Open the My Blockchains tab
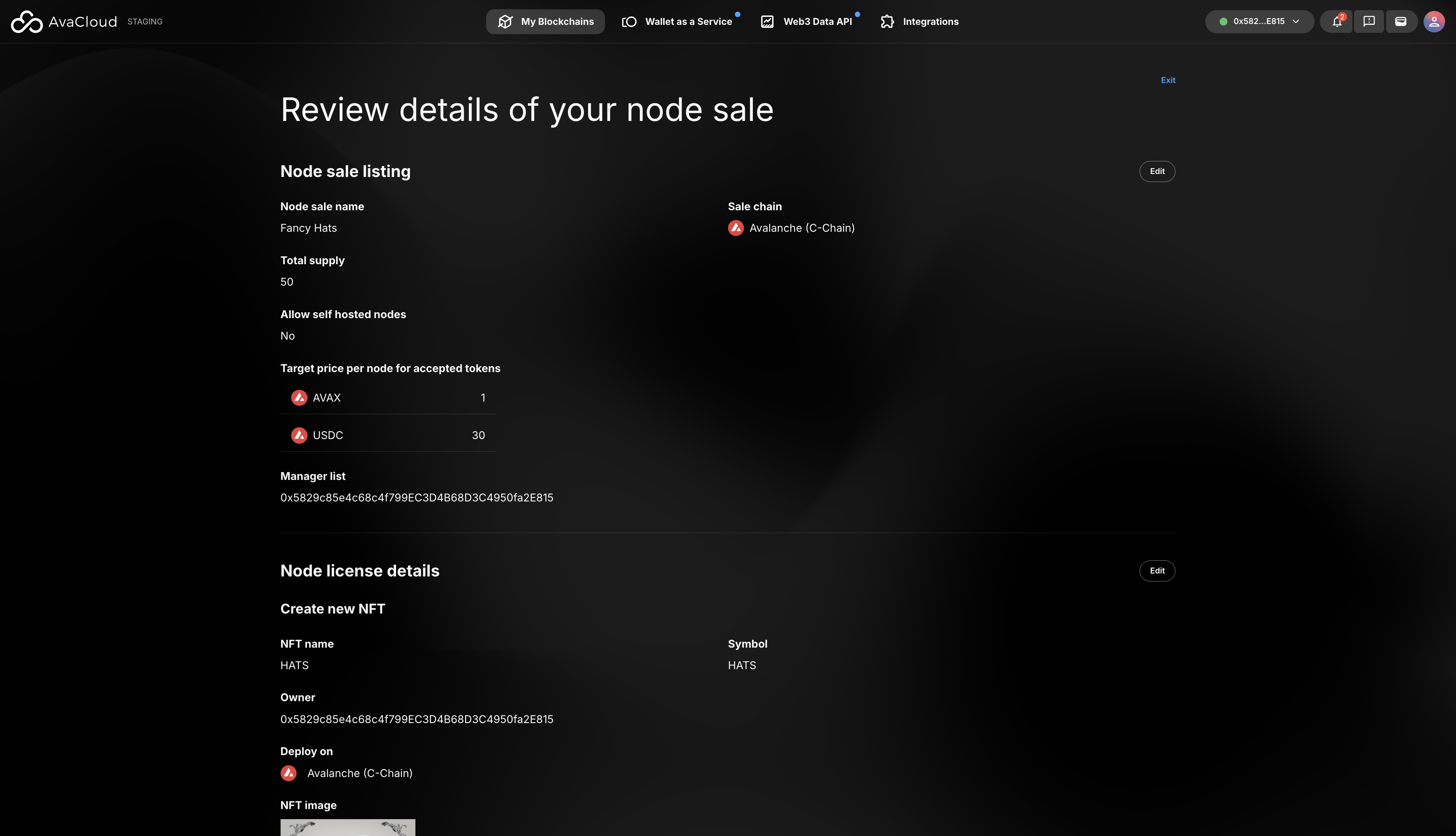This screenshot has height=836, width=1456. tap(545, 22)
